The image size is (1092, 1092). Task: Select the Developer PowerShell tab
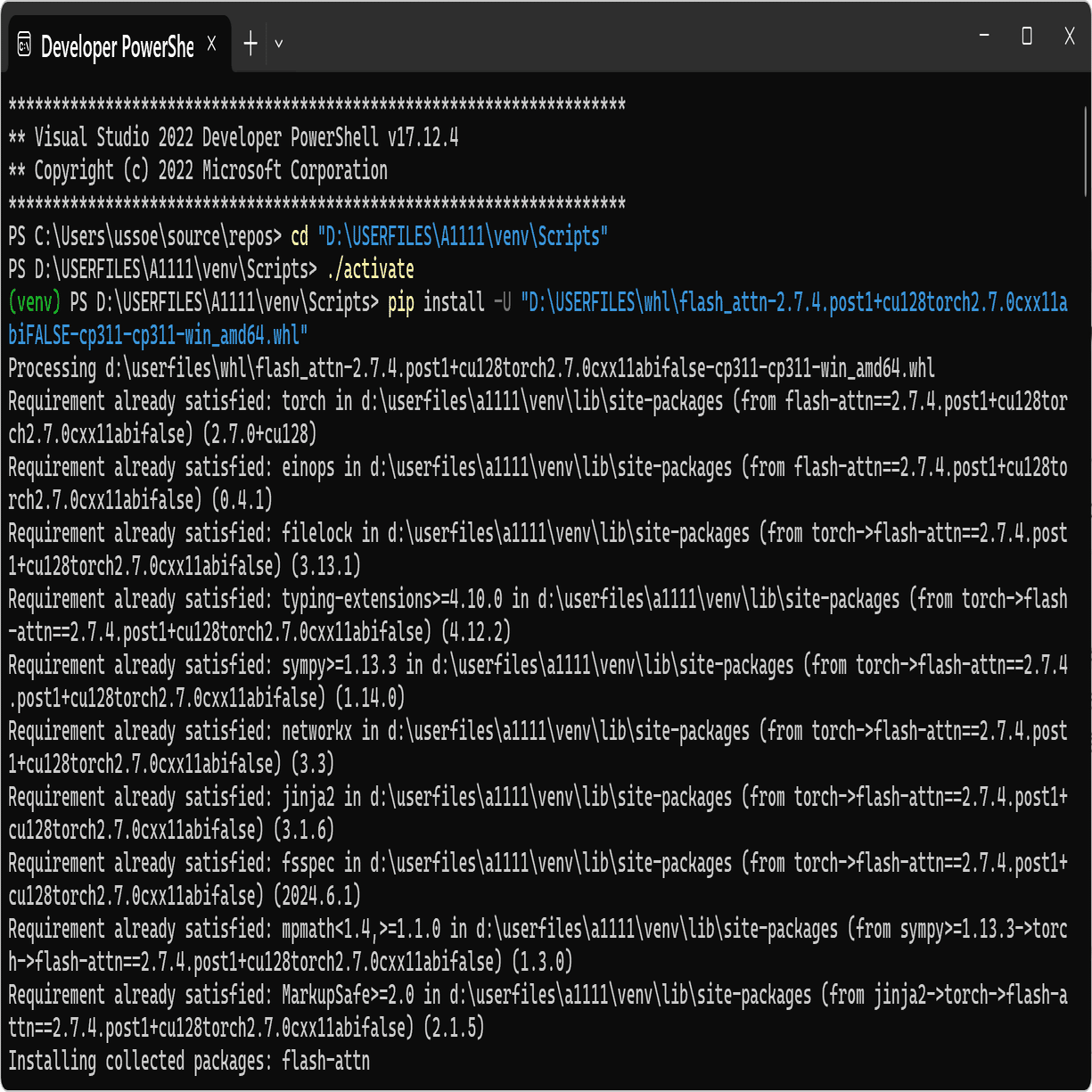click(x=116, y=46)
